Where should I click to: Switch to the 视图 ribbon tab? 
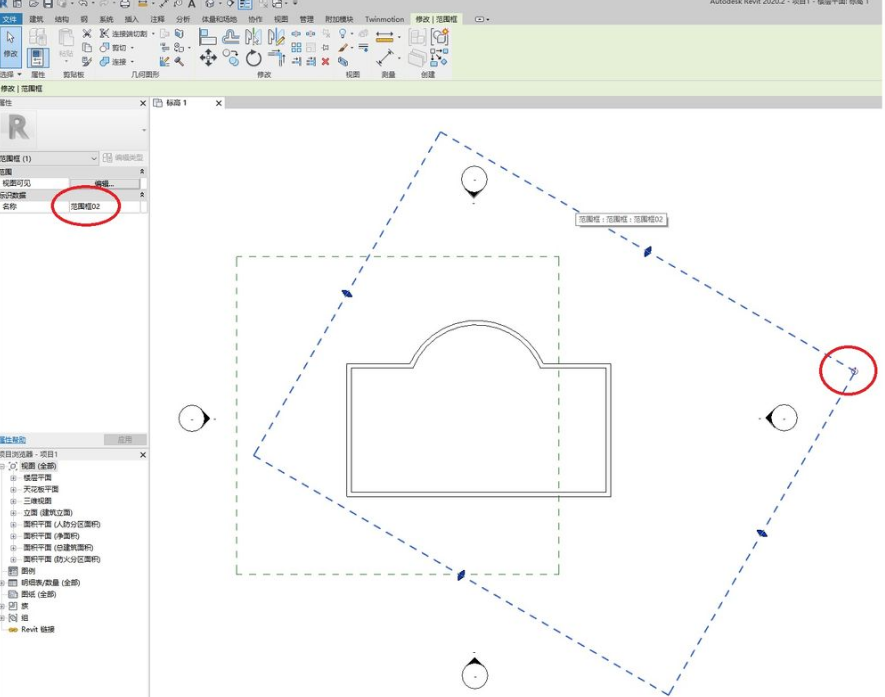pyautogui.click(x=281, y=19)
